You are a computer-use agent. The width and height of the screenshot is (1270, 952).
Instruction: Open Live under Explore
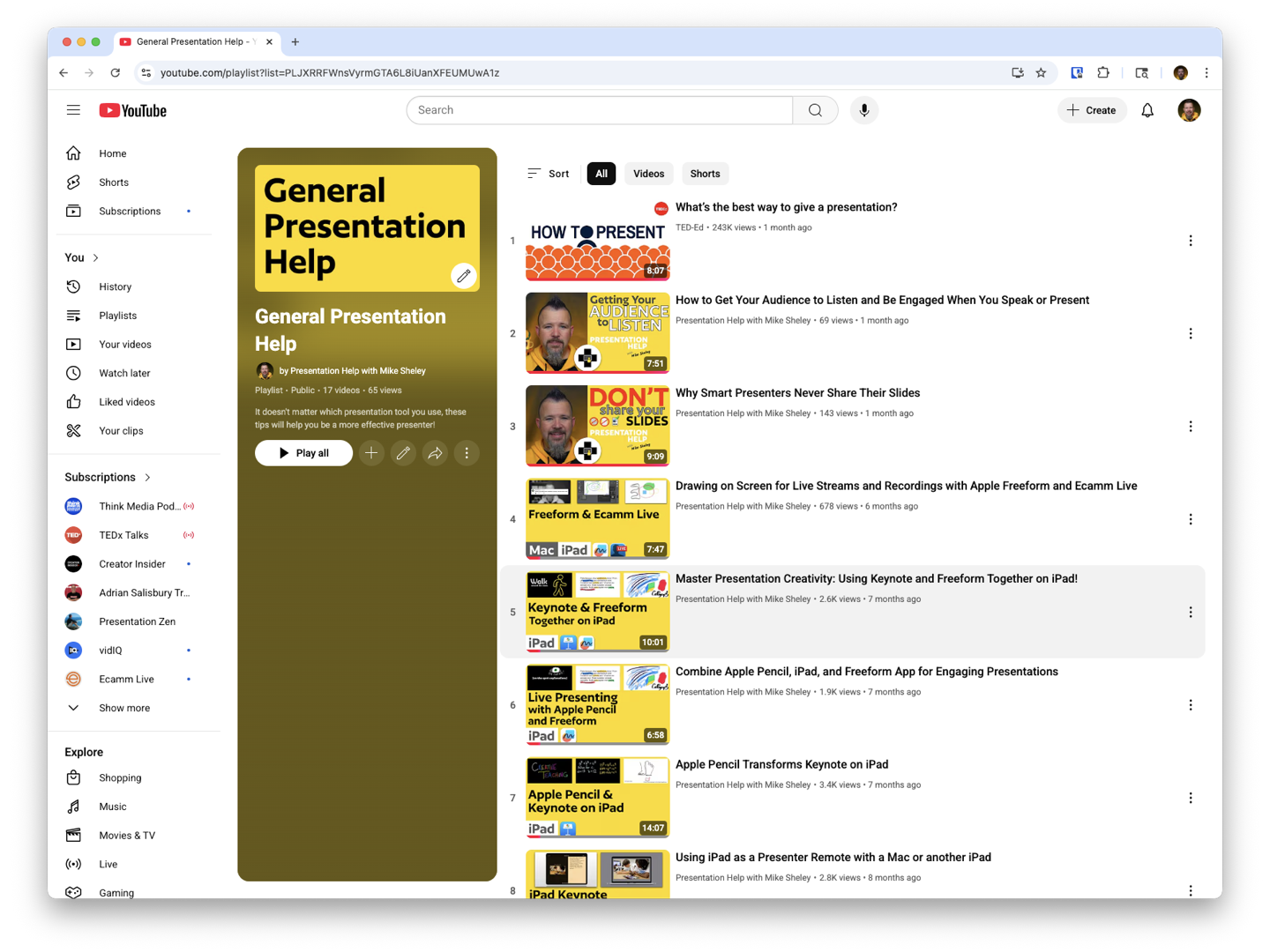[134, 865]
